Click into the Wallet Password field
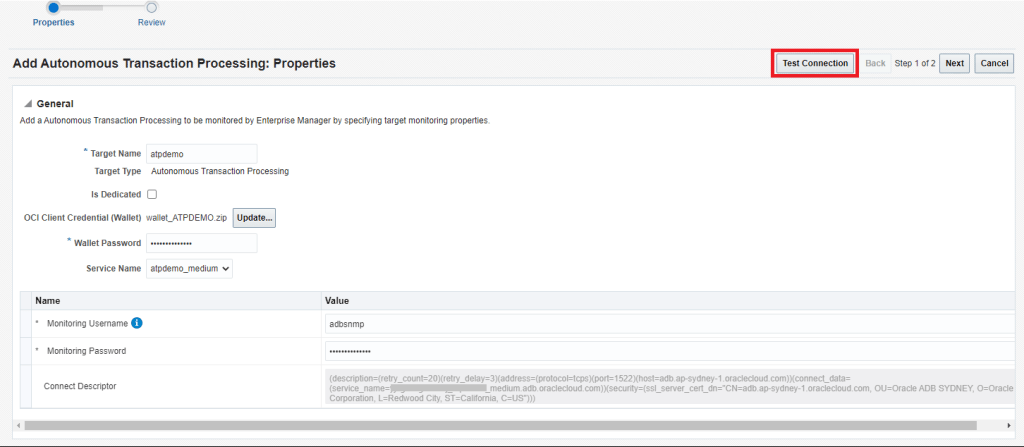 click(x=201, y=243)
